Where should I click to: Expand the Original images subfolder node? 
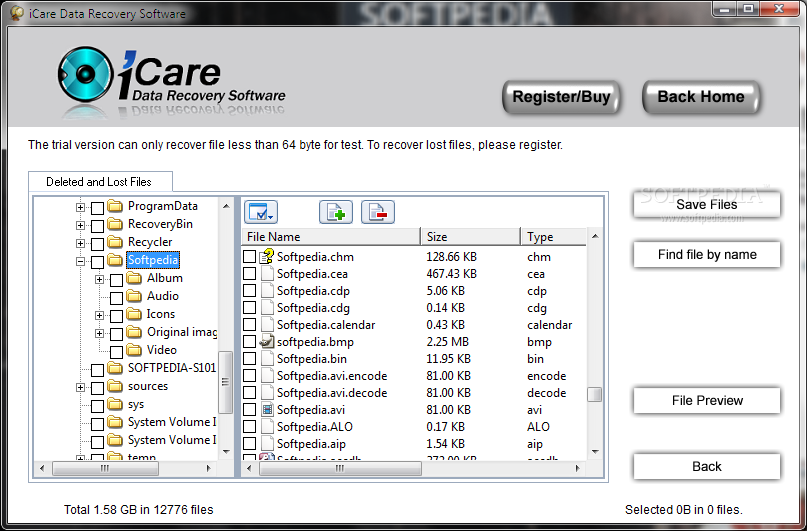coord(99,333)
